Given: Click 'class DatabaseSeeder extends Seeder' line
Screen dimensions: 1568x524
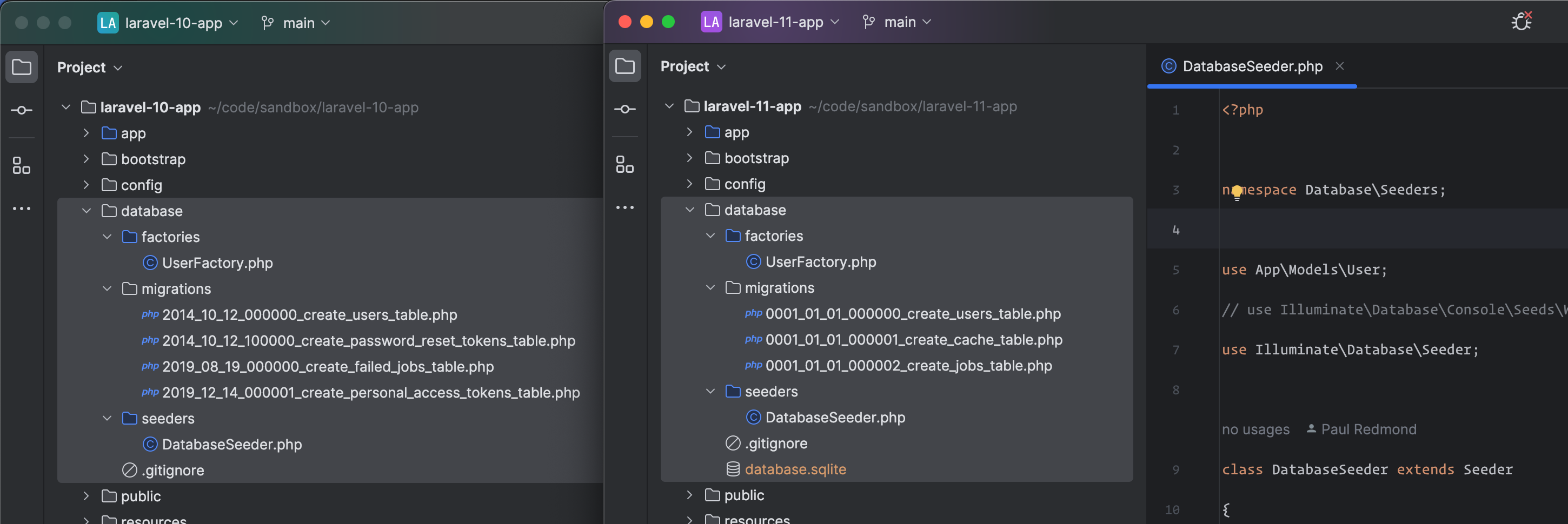Looking at the screenshot, I should pos(1366,469).
